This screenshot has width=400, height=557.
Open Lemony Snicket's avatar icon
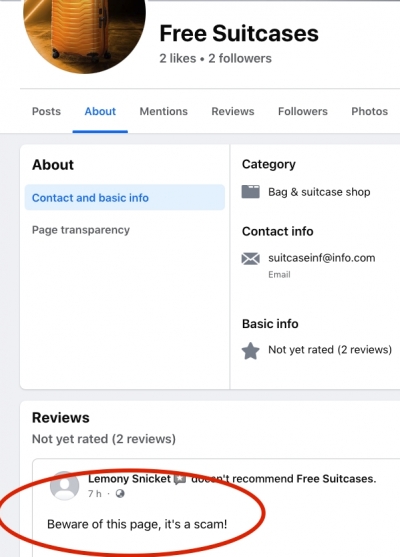click(64, 486)
